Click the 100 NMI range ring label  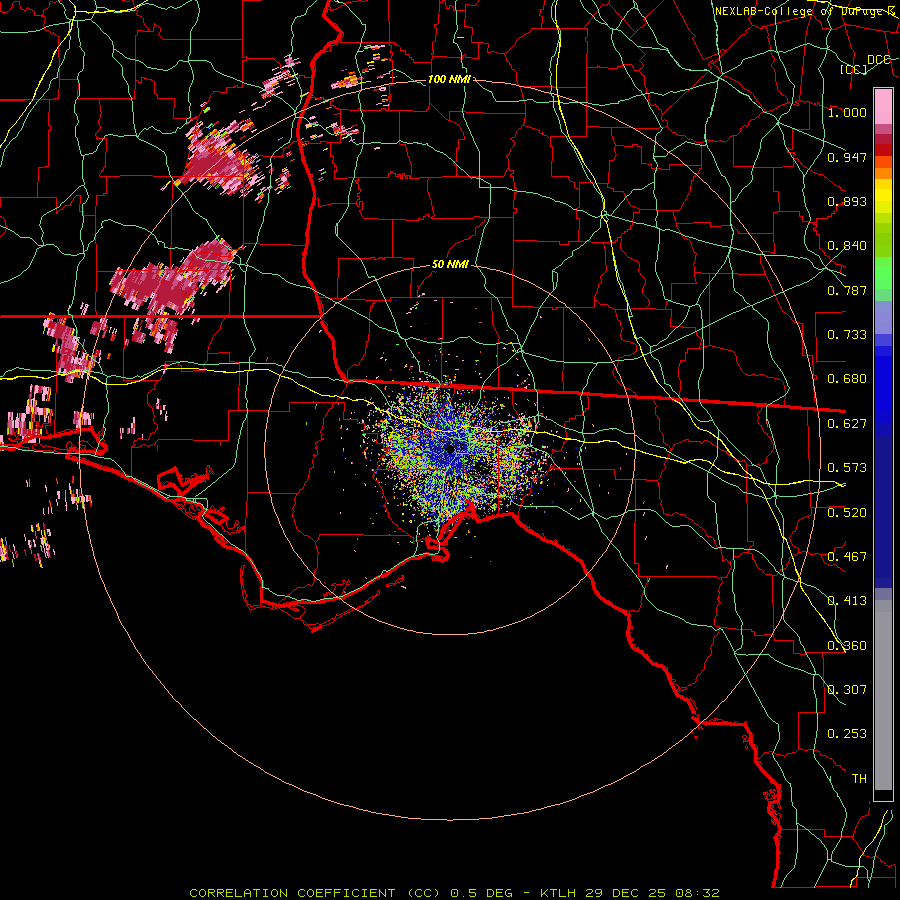[449, 79]
